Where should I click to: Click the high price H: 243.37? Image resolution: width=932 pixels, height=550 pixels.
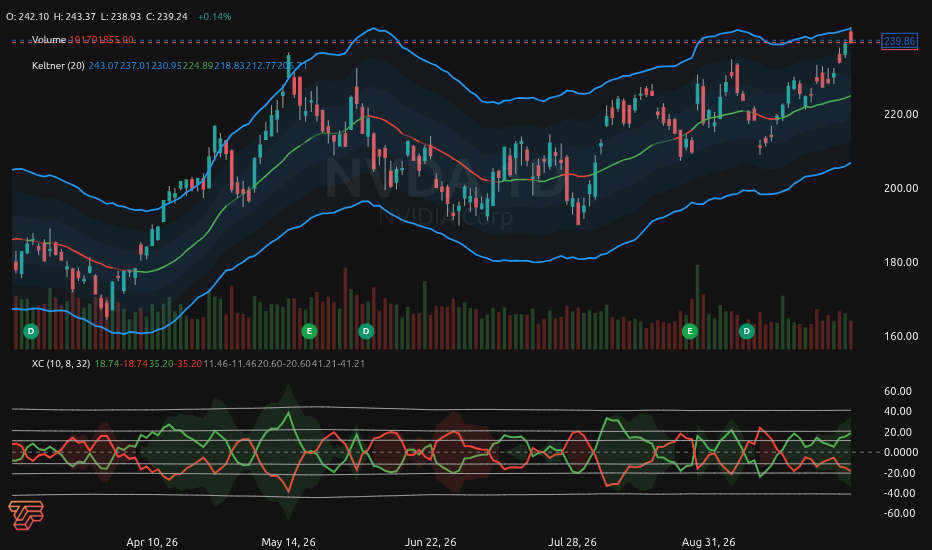[74, 17]
